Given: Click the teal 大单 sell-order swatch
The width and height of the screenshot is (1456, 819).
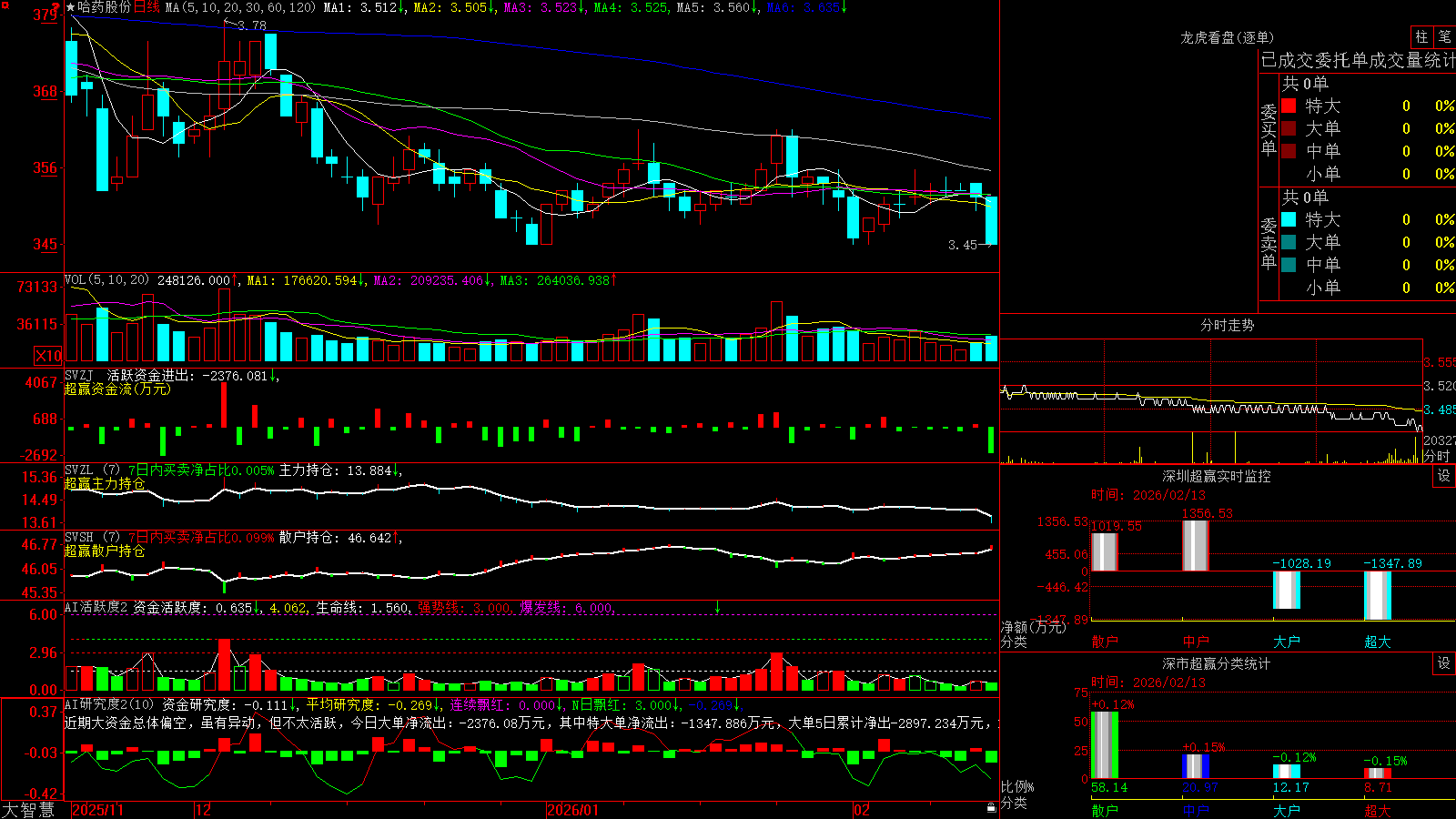Looking at the screenshot, I should tap(1289, 242).
